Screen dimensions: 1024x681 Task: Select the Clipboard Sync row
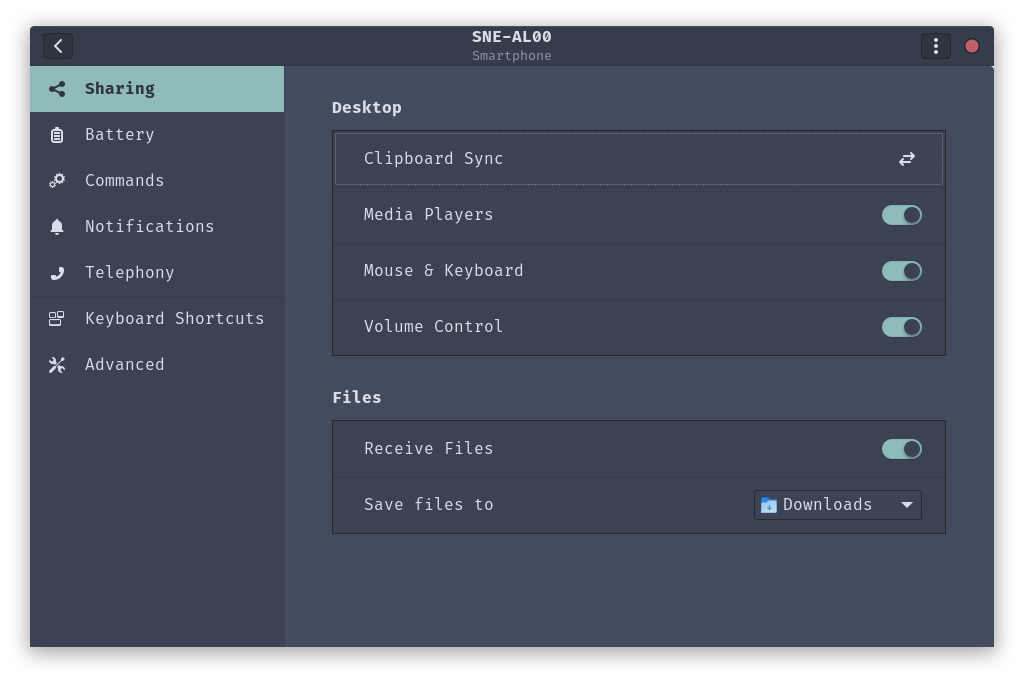(x=600, y=159)
